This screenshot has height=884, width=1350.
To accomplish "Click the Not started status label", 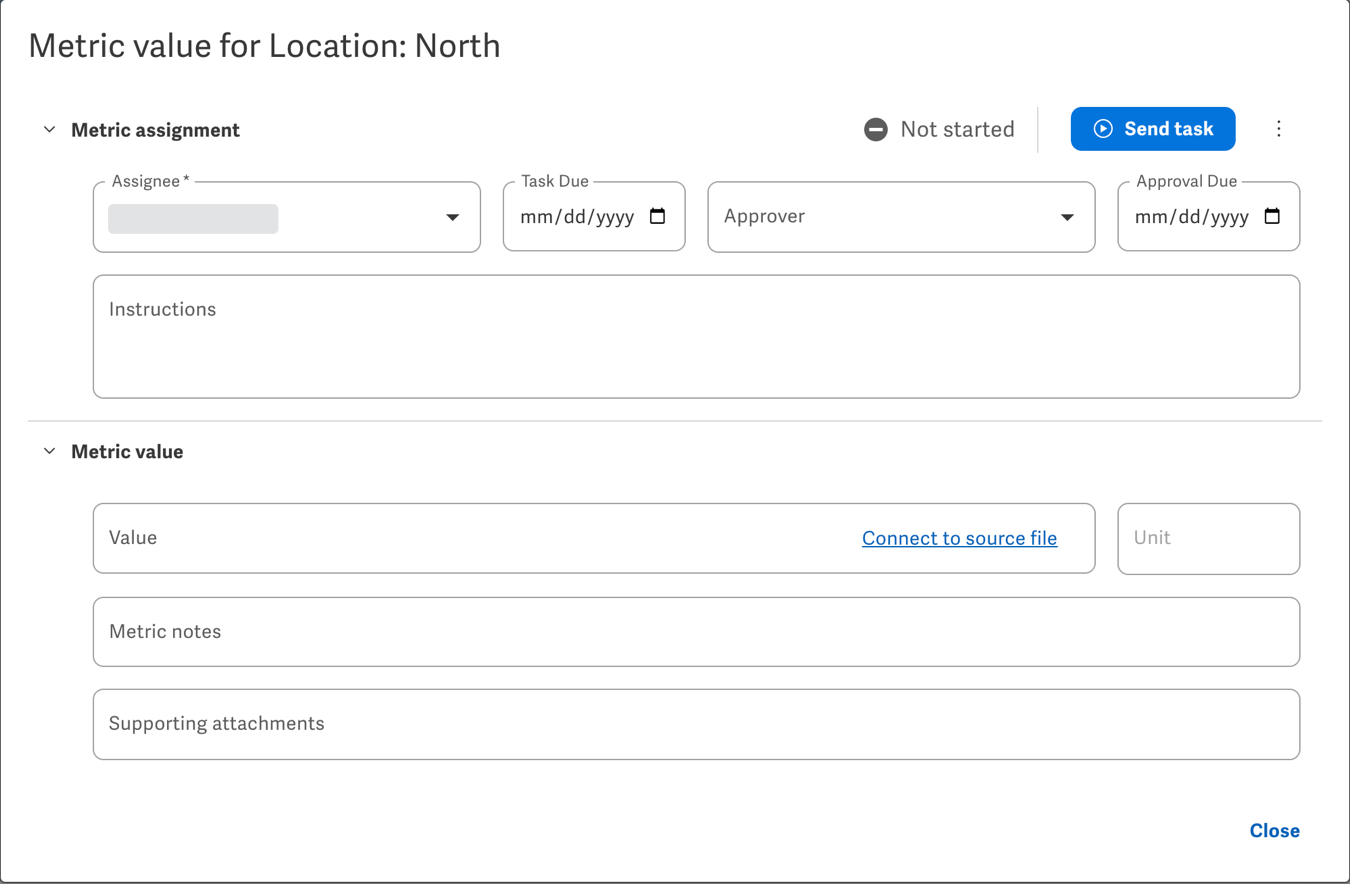I will coord(957,129).
